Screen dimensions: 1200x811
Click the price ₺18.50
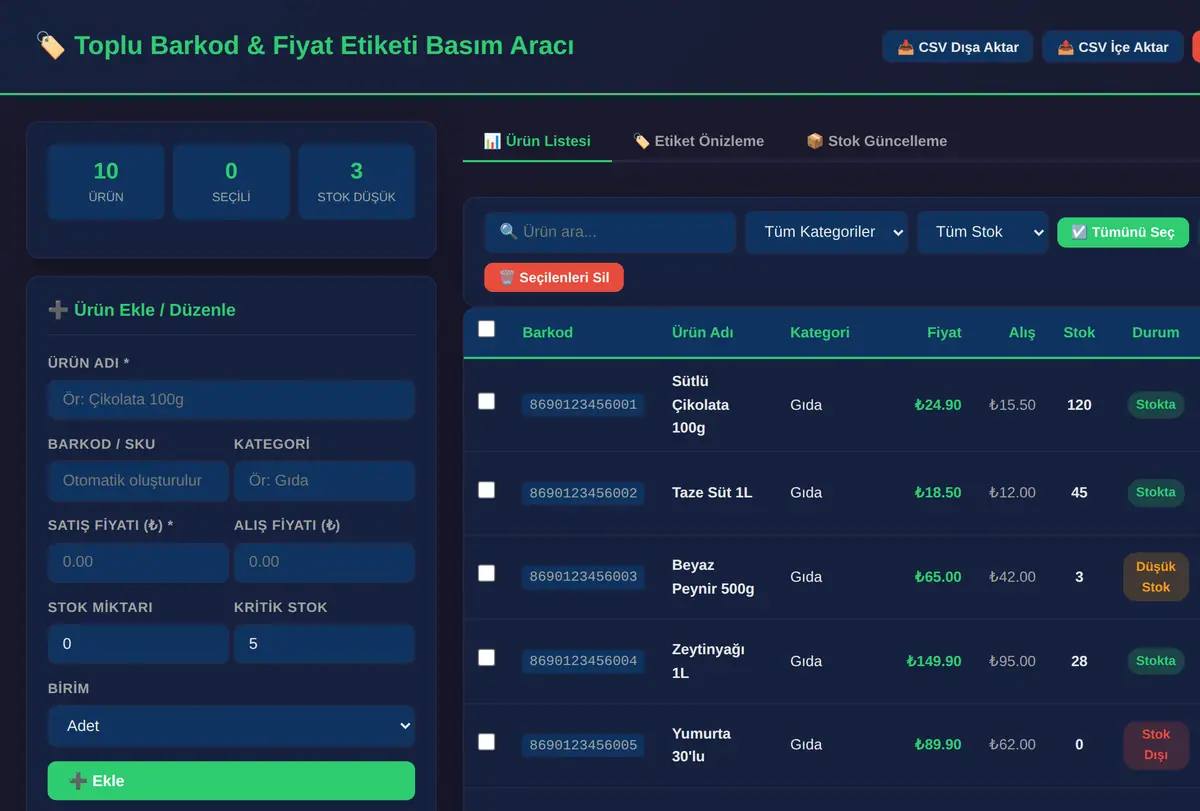[x=938, y=492]
